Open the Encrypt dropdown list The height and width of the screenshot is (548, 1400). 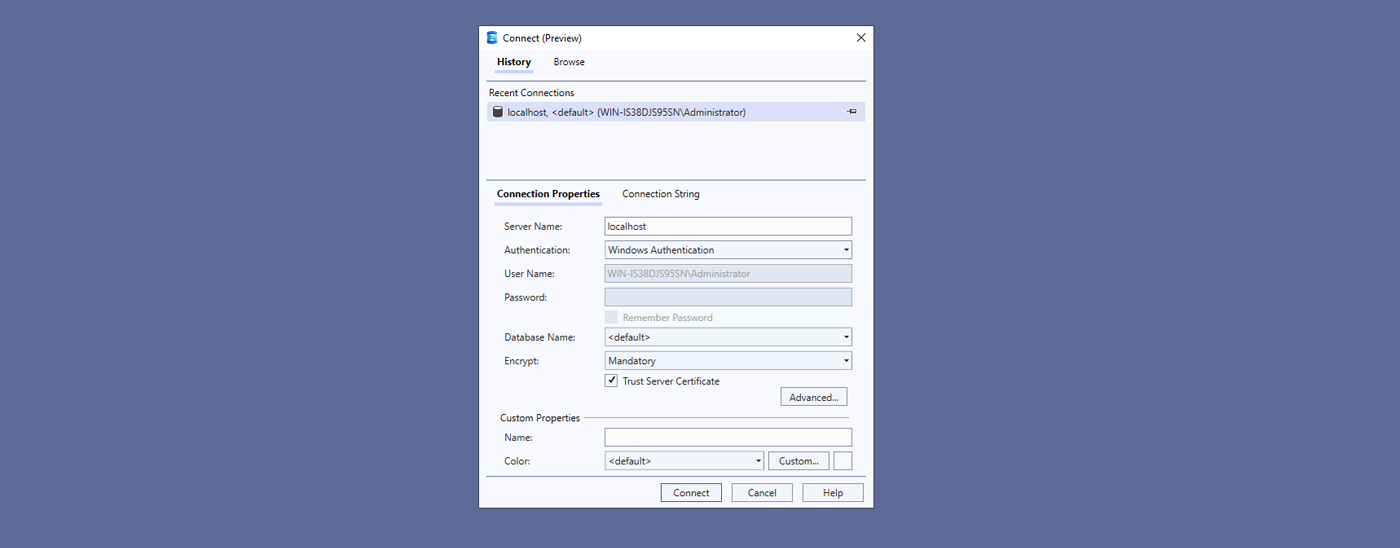728,361
